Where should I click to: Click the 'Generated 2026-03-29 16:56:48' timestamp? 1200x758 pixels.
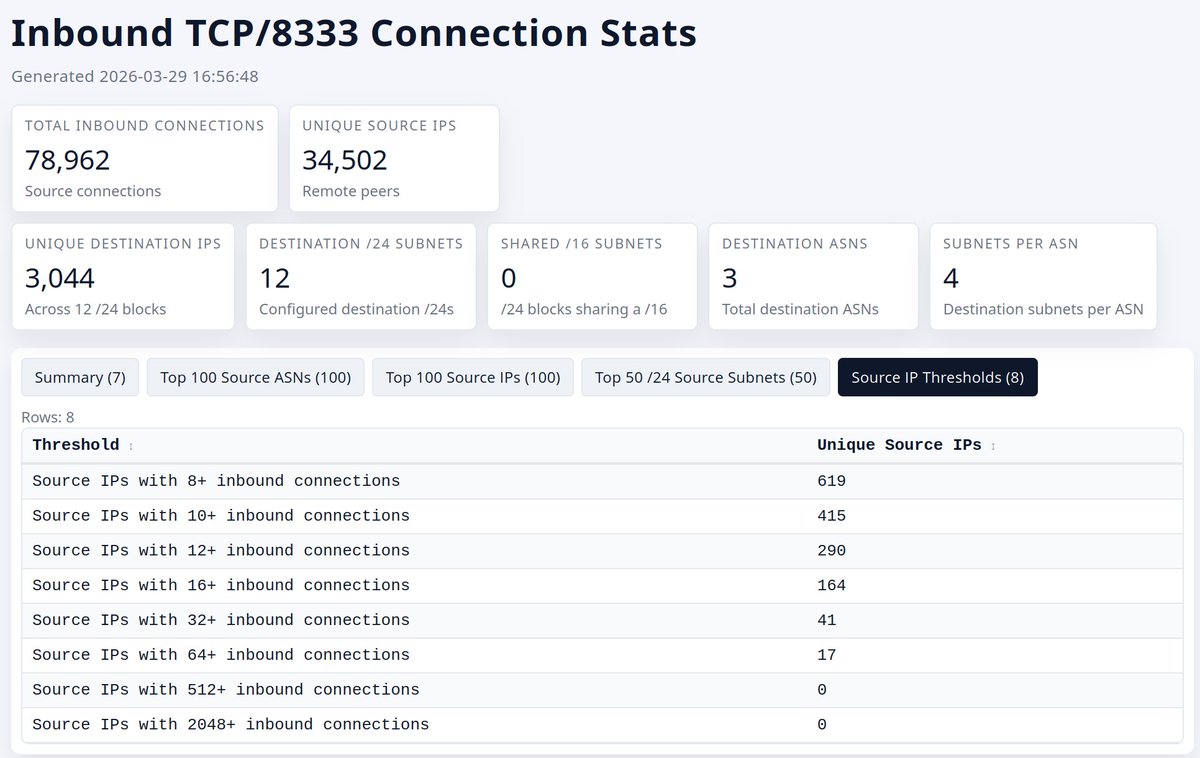point(135,76)
